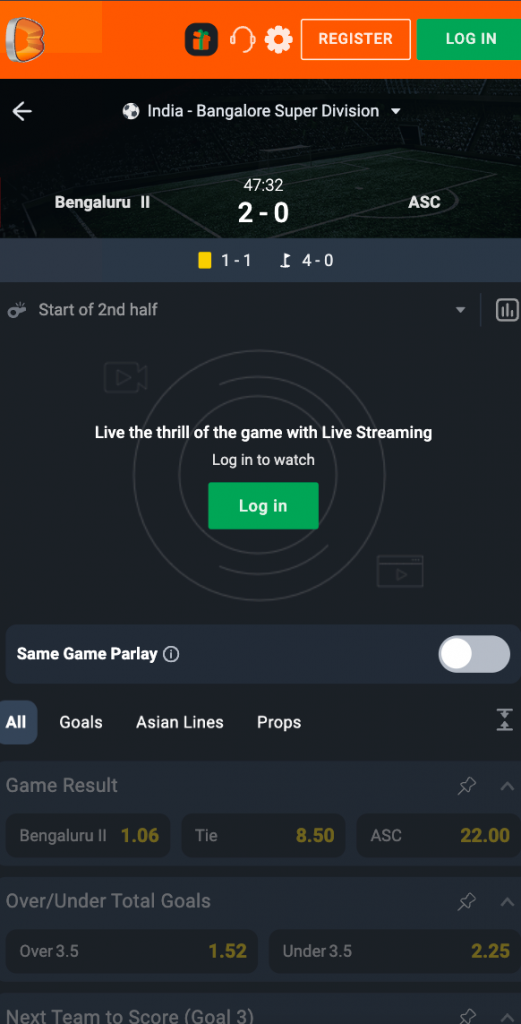The height and width of the screenshot is (1024, 521).
Task: Collapse the Over/Under Total Goals section
Action: click(507, 902)
